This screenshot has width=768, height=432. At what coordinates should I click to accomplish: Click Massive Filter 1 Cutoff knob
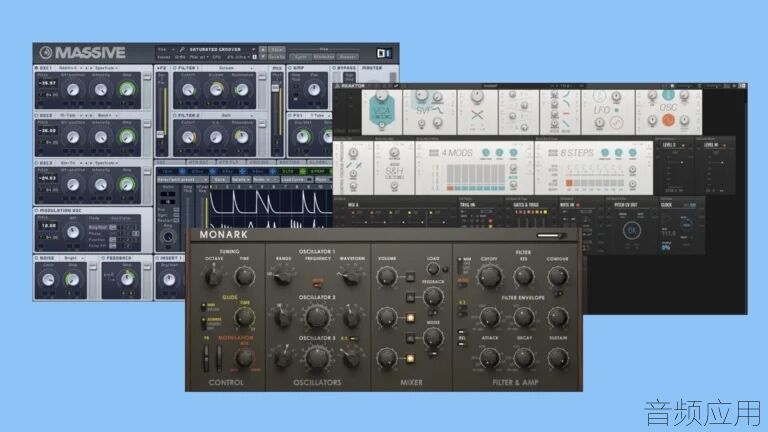[188, 90]
